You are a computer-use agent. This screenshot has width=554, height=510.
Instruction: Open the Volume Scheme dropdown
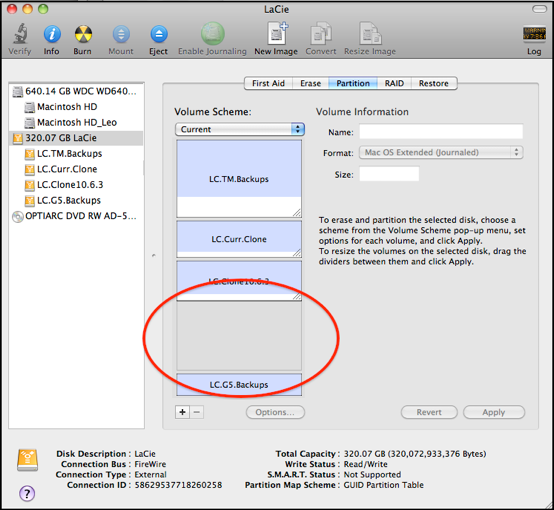pyautogui.click(x=240, y=129)
